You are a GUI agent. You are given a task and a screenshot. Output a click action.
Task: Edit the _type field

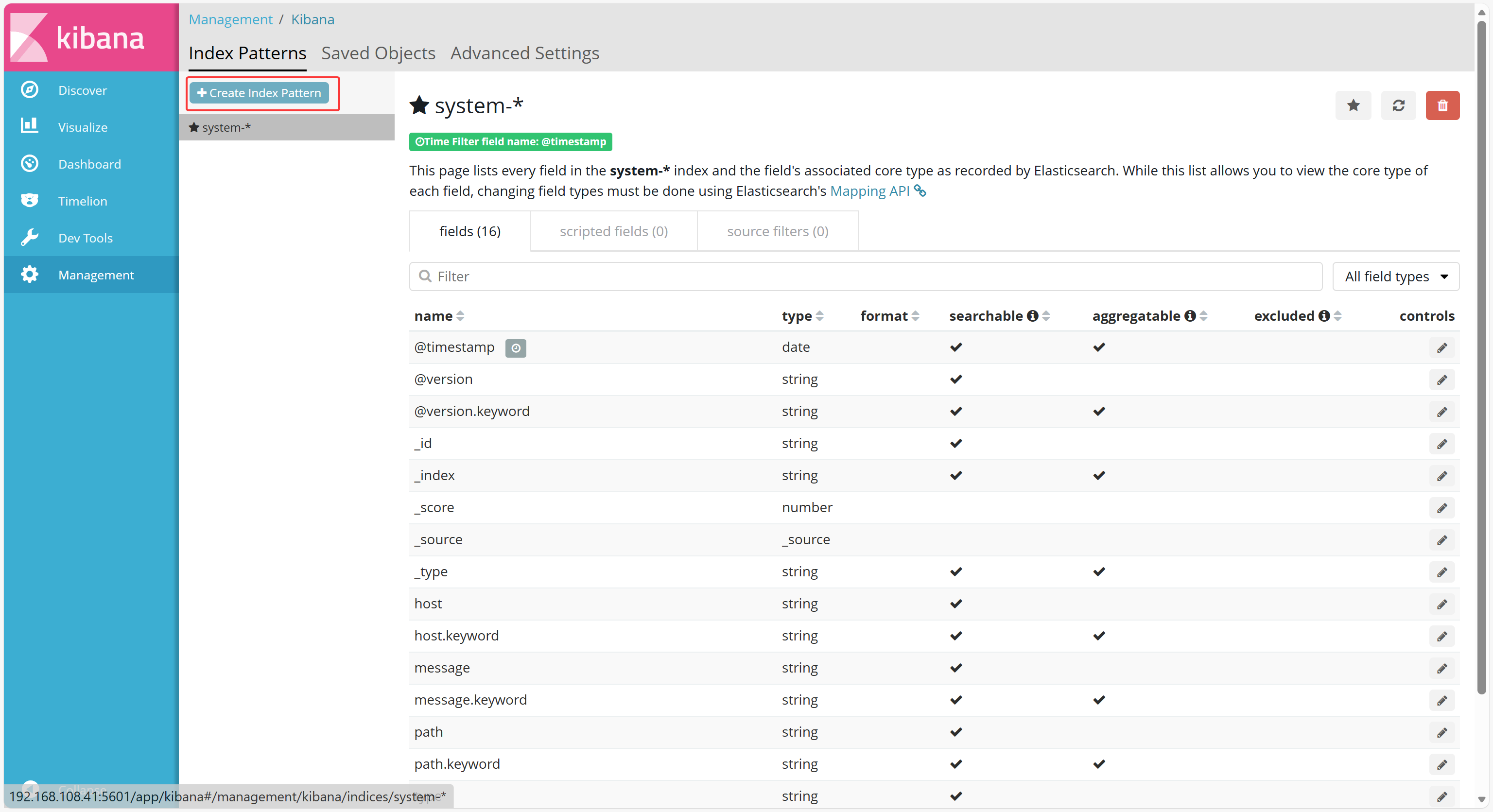tap(1442, 572)
